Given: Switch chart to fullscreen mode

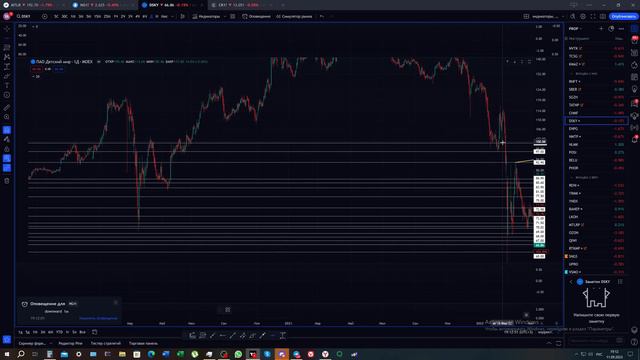Looking at the screenshot, I should coord(593,16).
